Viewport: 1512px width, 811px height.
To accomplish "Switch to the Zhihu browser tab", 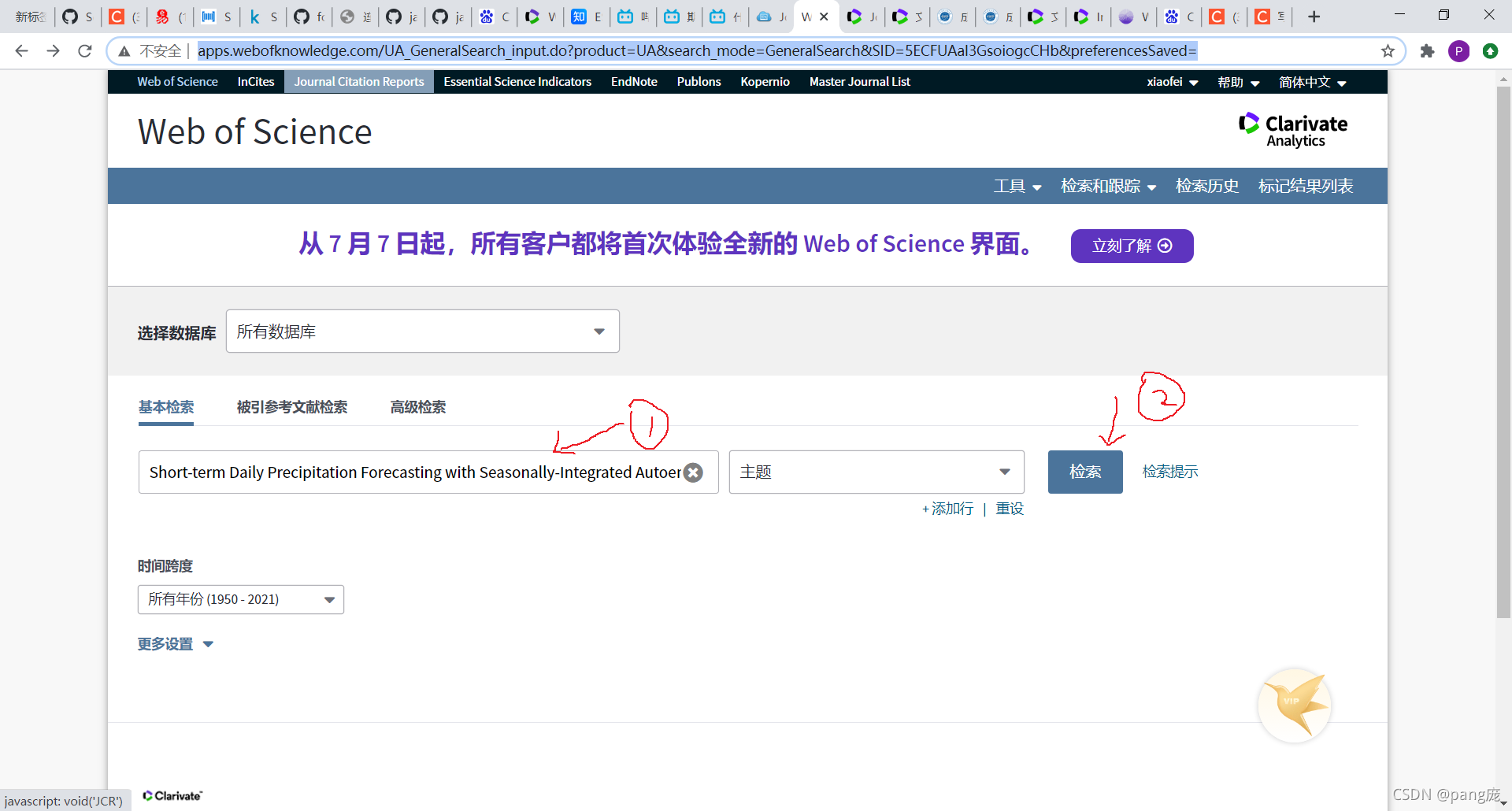I will [x=586, y=17].
